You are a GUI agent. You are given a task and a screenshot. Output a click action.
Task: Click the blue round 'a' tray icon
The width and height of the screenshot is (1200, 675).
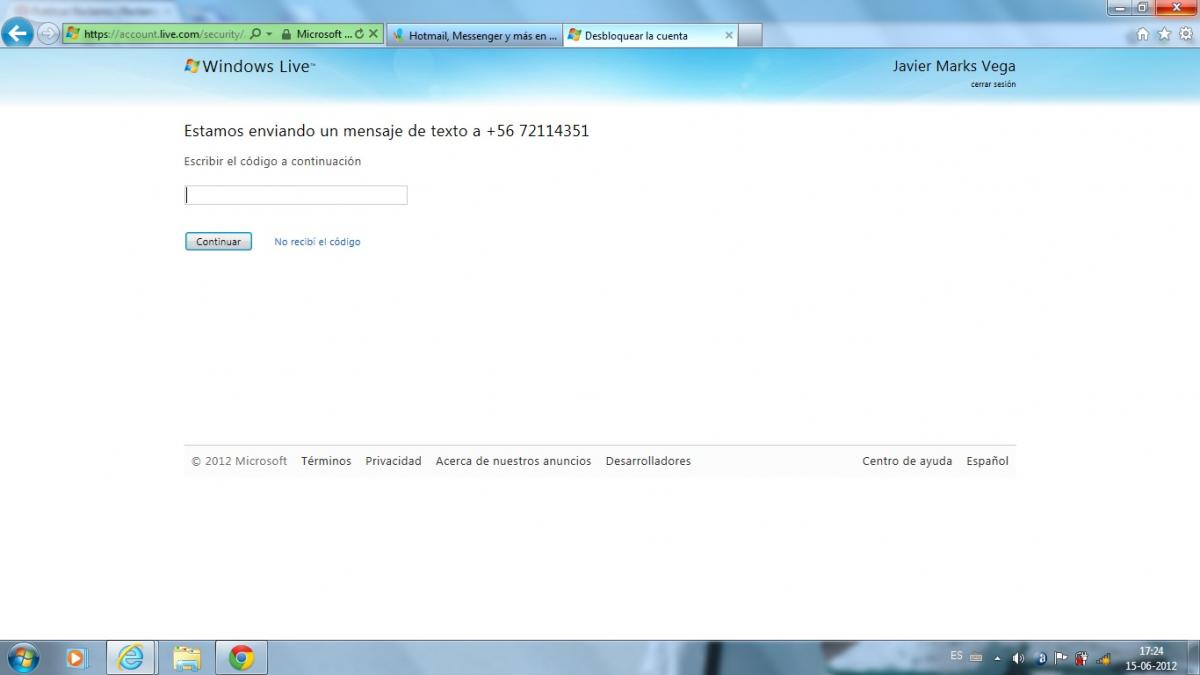[1041, 658]
